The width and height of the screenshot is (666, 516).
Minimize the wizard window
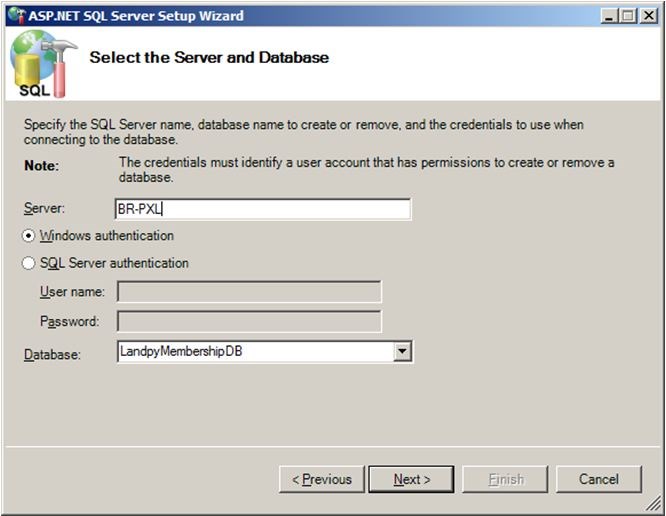click(610, 16)
